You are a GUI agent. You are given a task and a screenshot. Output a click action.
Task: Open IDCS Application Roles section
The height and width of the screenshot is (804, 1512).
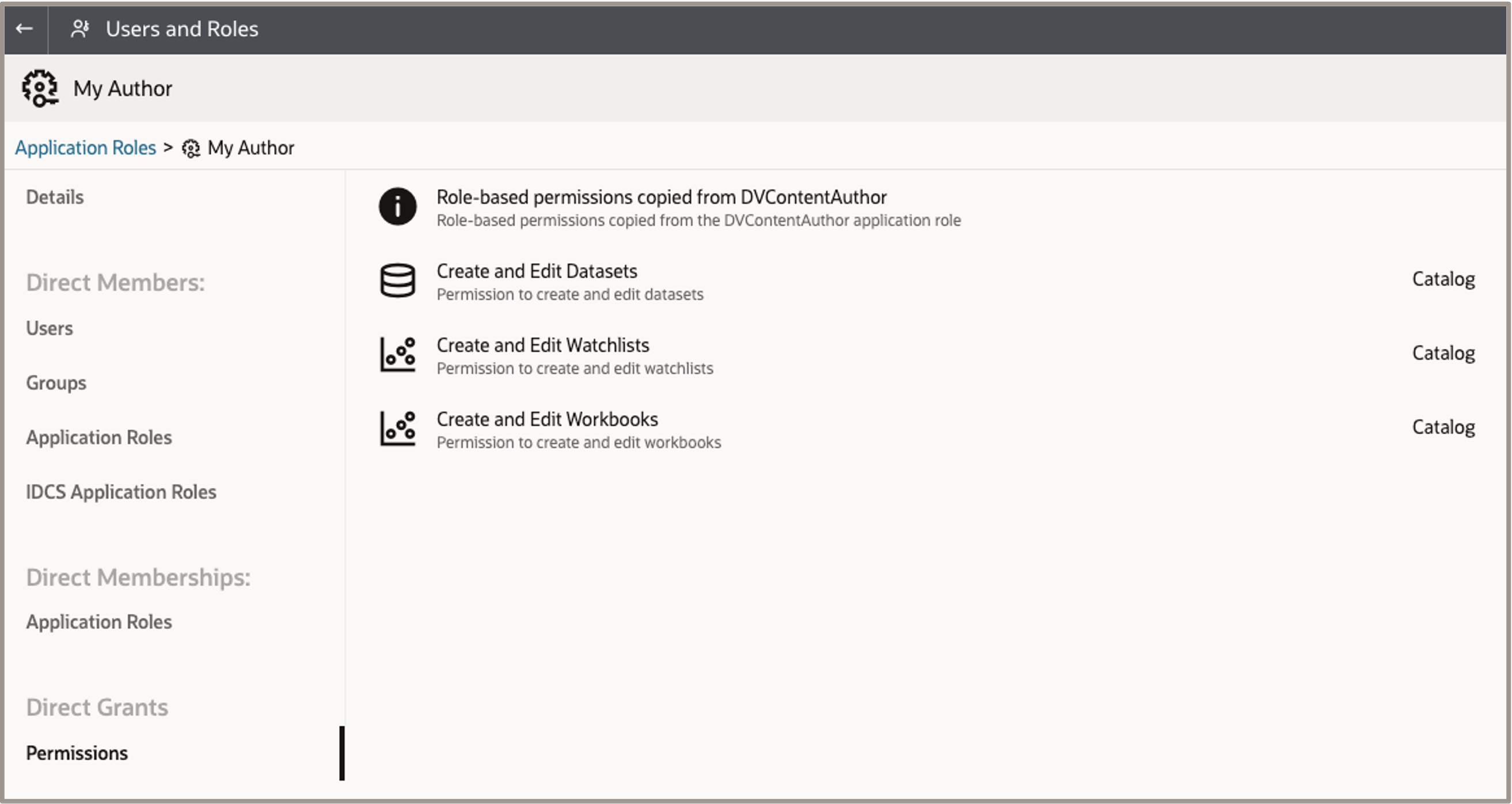(121, 492)
